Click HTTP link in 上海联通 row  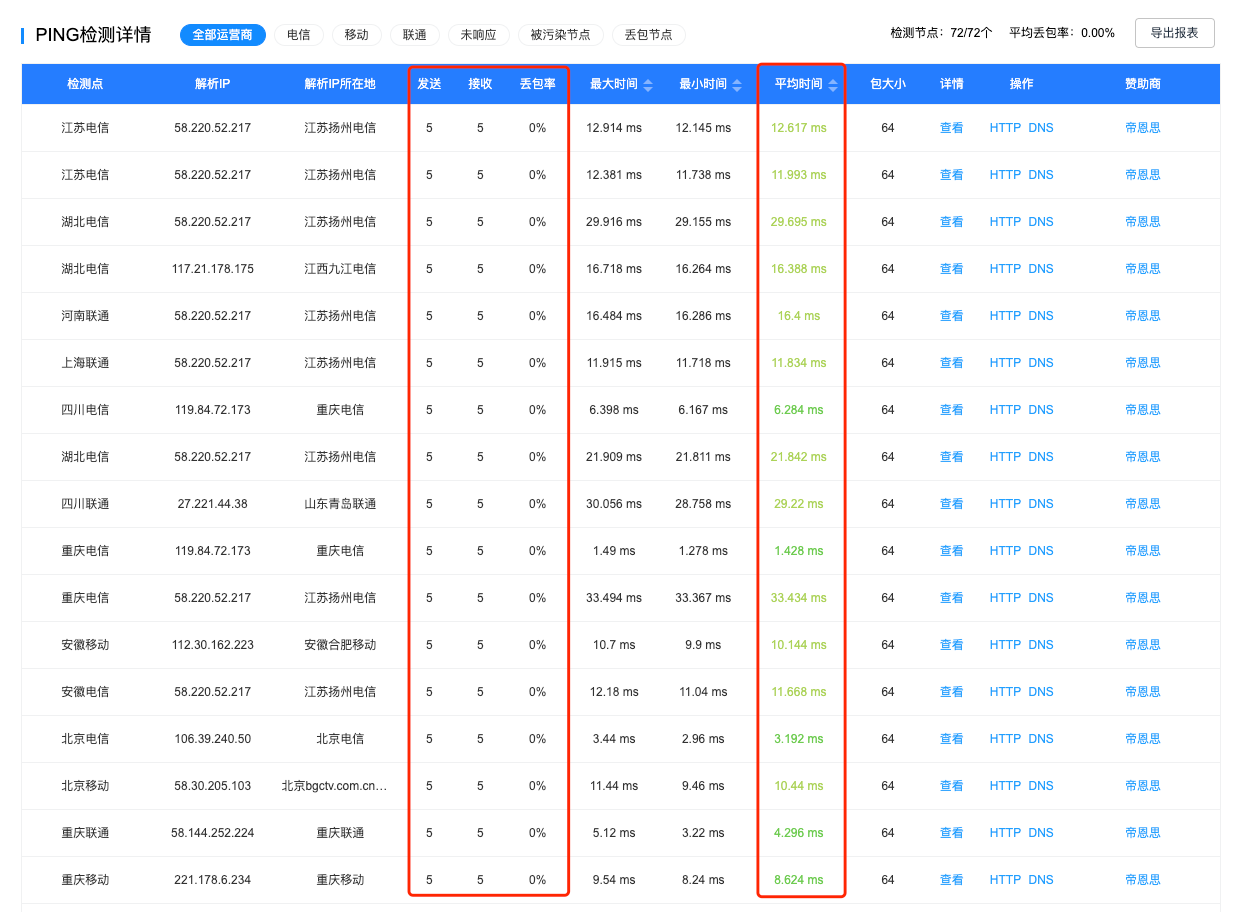(x=1005, y=363)
